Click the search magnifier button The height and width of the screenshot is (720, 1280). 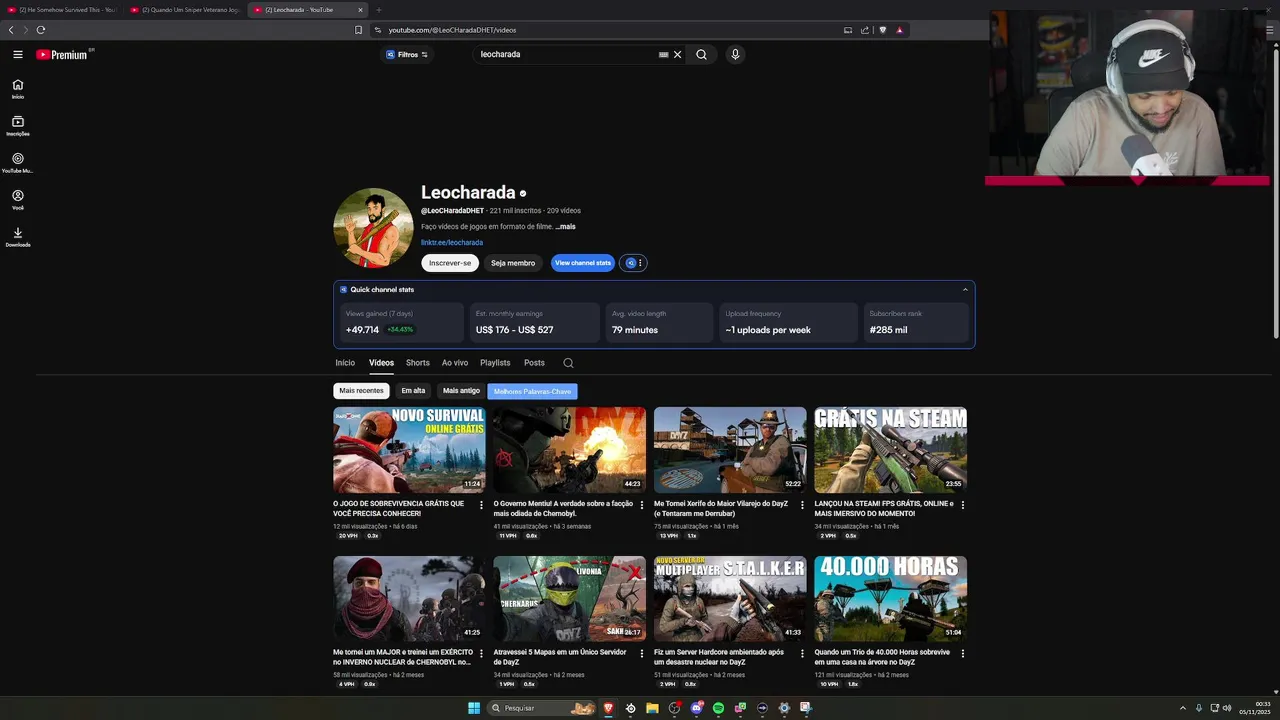[701, 55]
